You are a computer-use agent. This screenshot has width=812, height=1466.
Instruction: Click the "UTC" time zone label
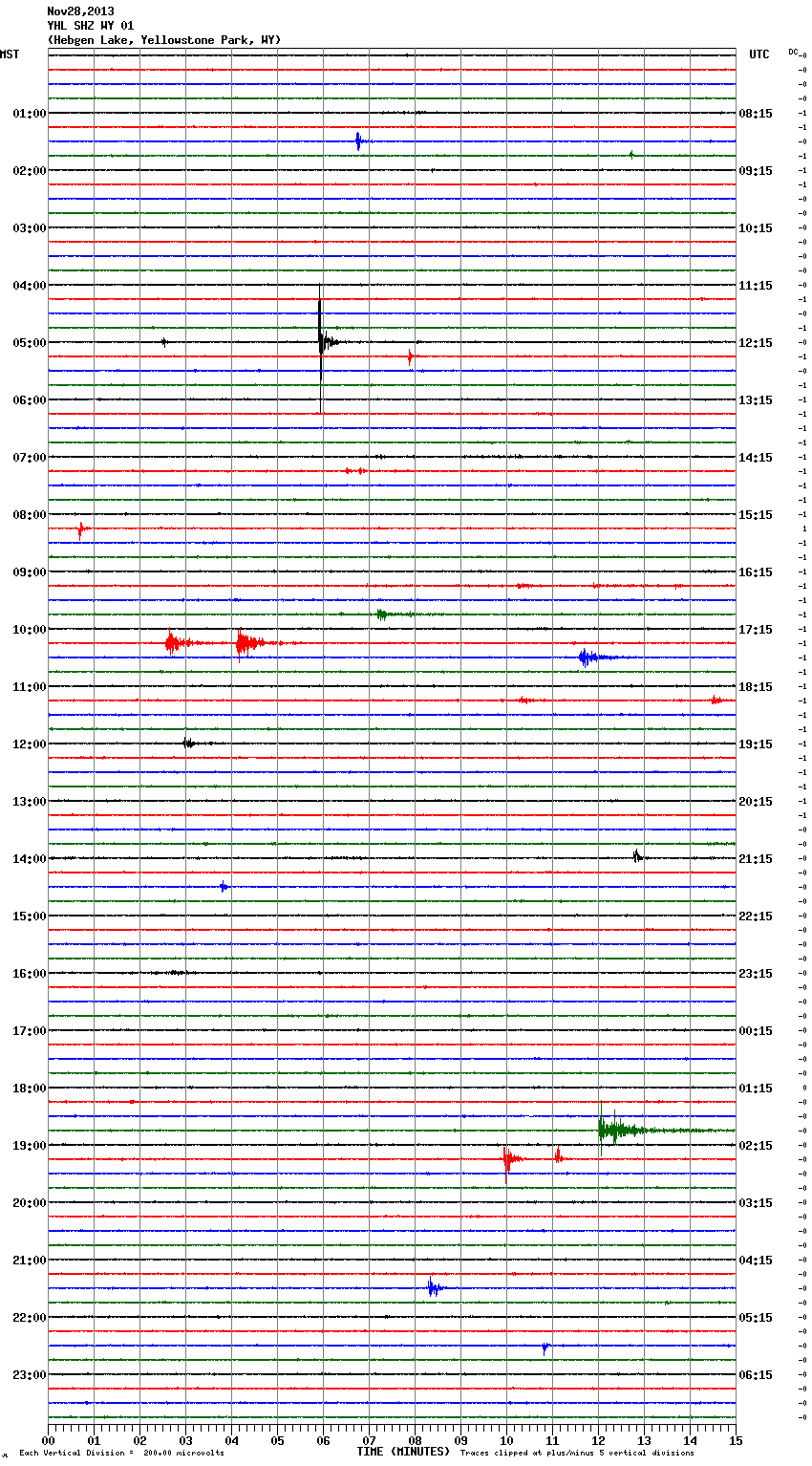(x=759, y=54)
